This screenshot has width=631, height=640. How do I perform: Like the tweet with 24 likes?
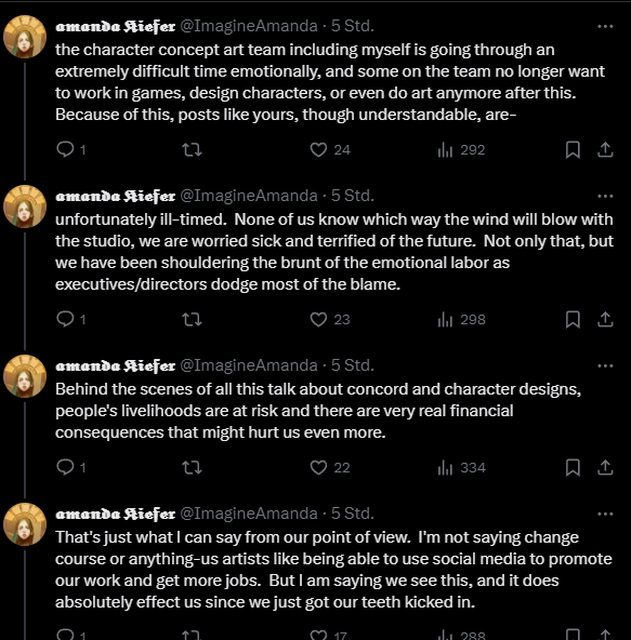tap(319, 150)
